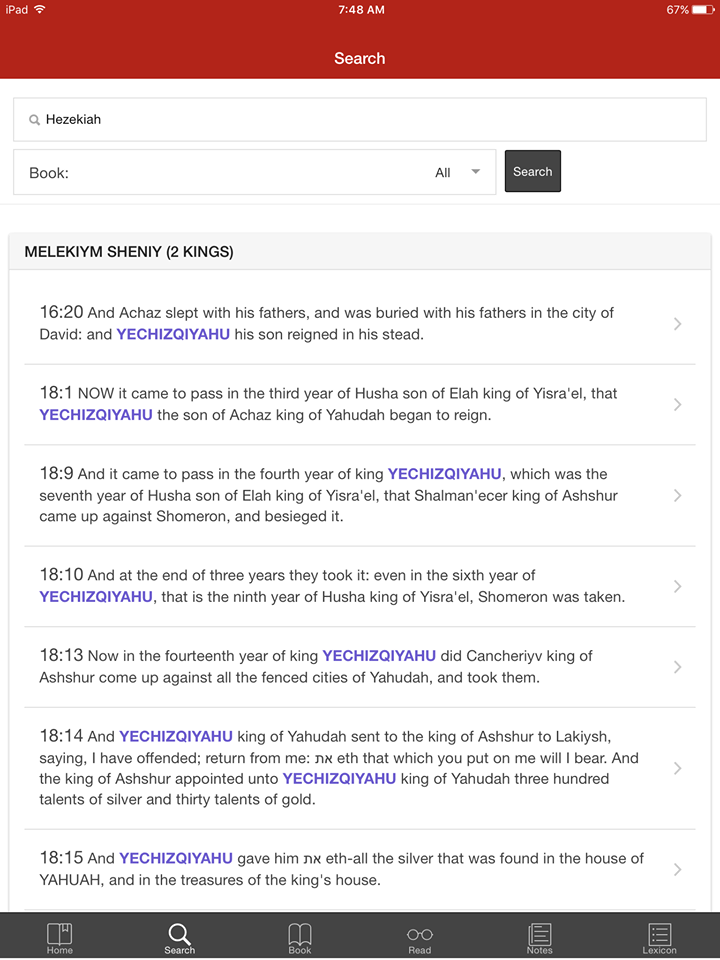The height and width of the screenshot is (960, 720).
Task: Focus the Hezekiah search text field
Action: (x=360, y=119)
